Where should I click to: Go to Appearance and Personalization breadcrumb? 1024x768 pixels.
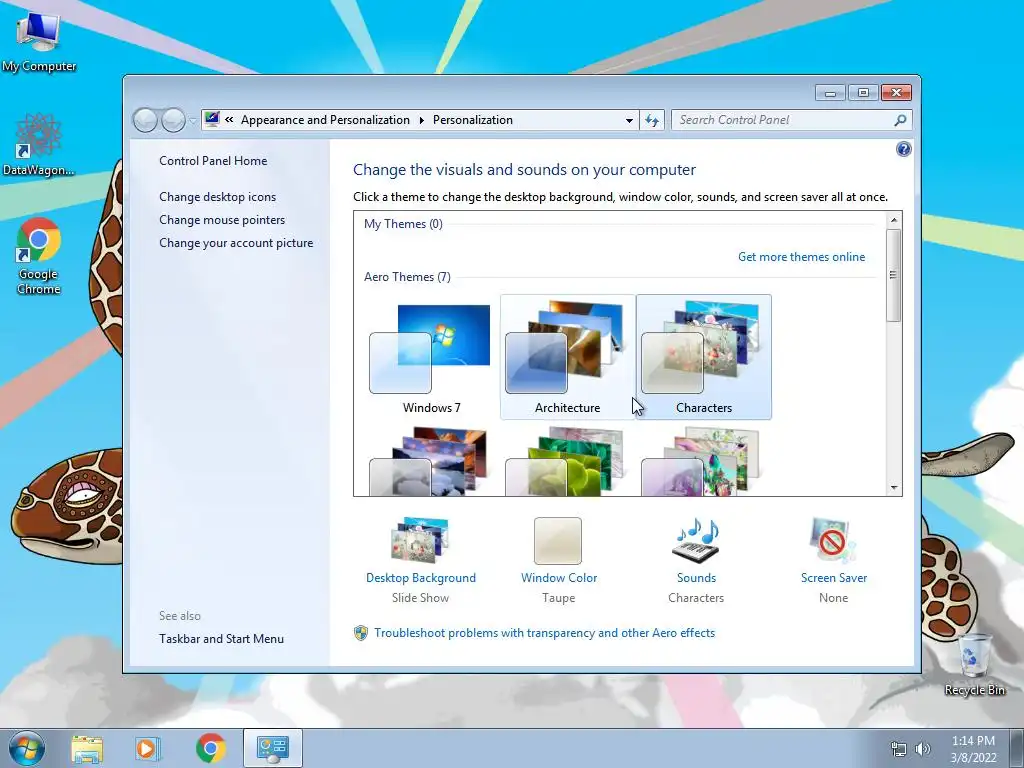[325, 120]
